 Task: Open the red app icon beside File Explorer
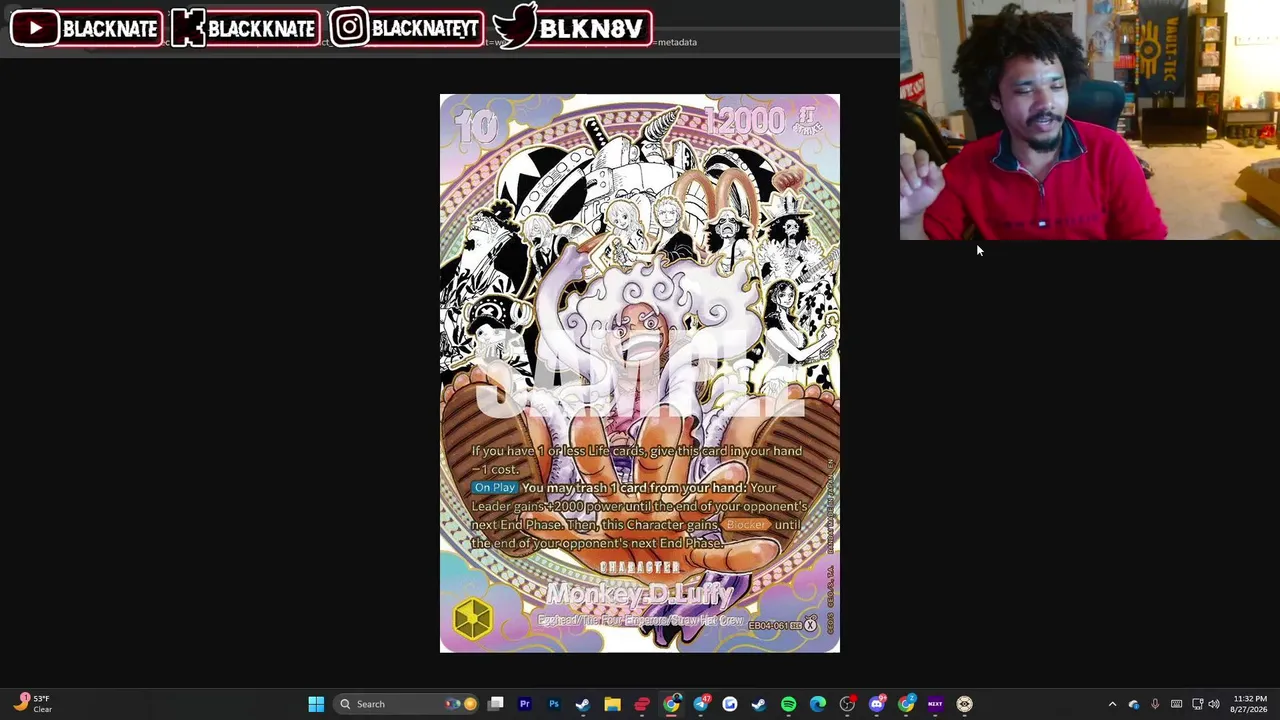pos(642,704)
